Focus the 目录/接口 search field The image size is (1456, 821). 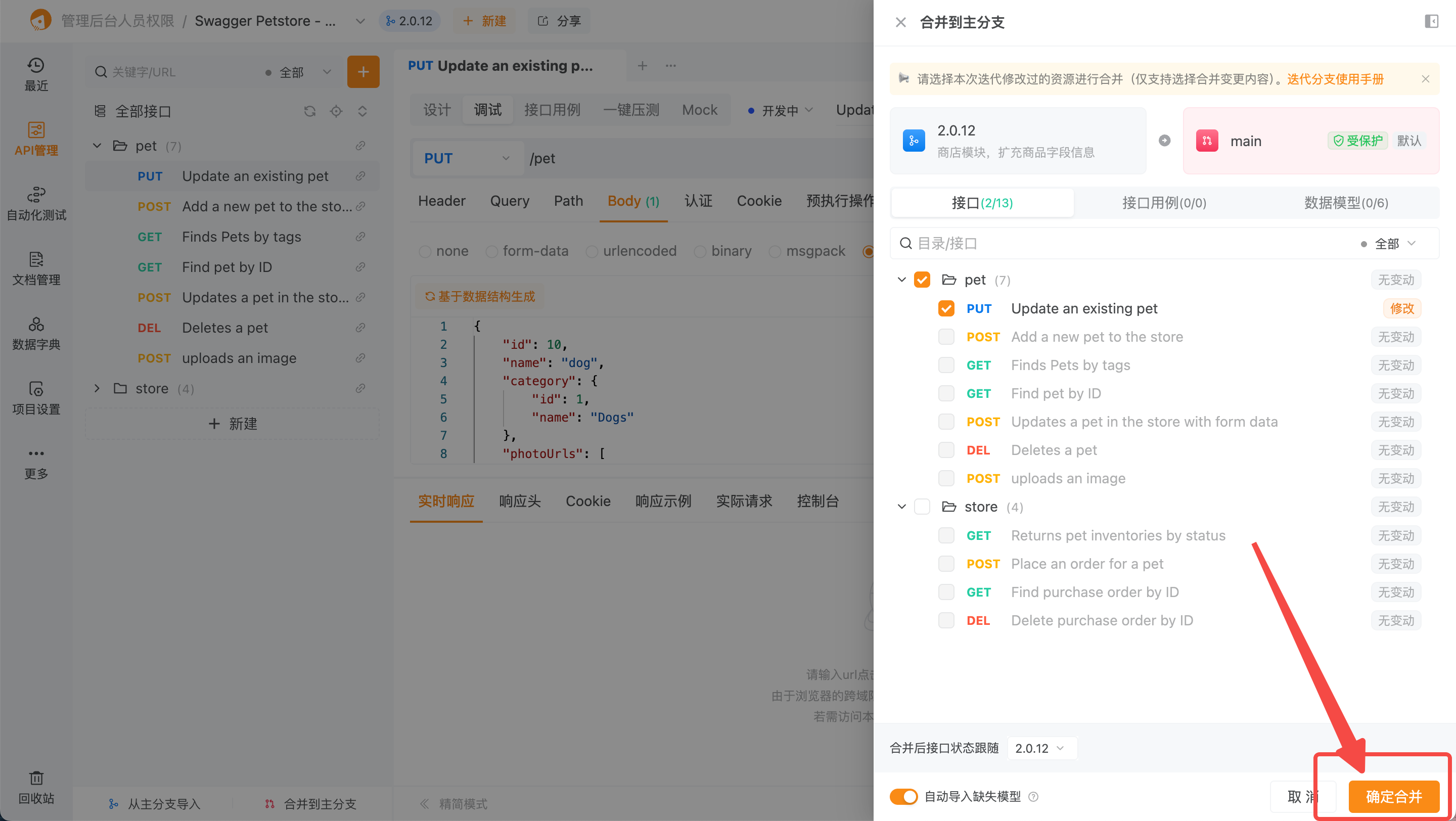pyautogui.click(x=1125, y=244)
